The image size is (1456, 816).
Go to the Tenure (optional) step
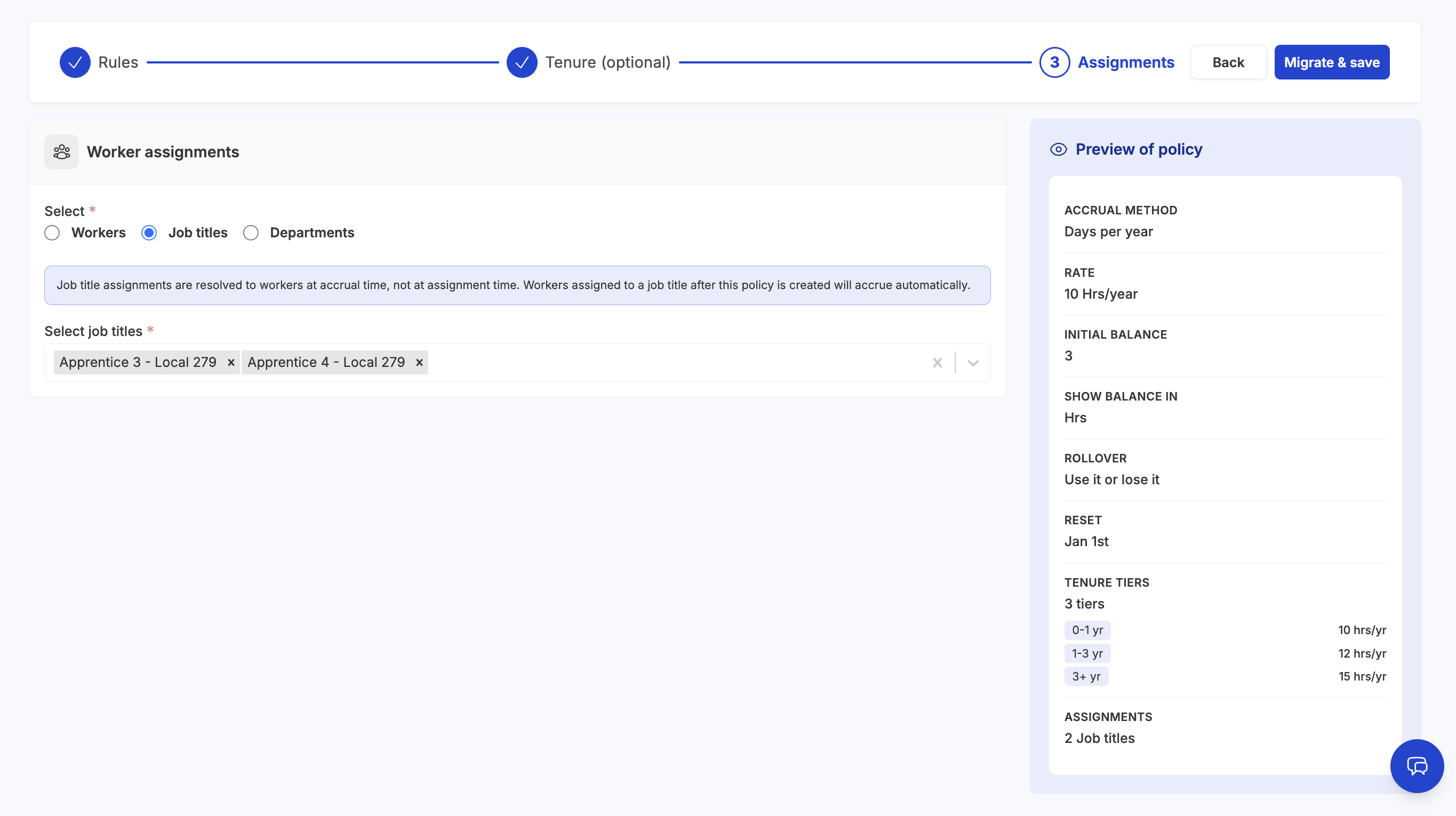pyautogui.click(x=607, y=62)
